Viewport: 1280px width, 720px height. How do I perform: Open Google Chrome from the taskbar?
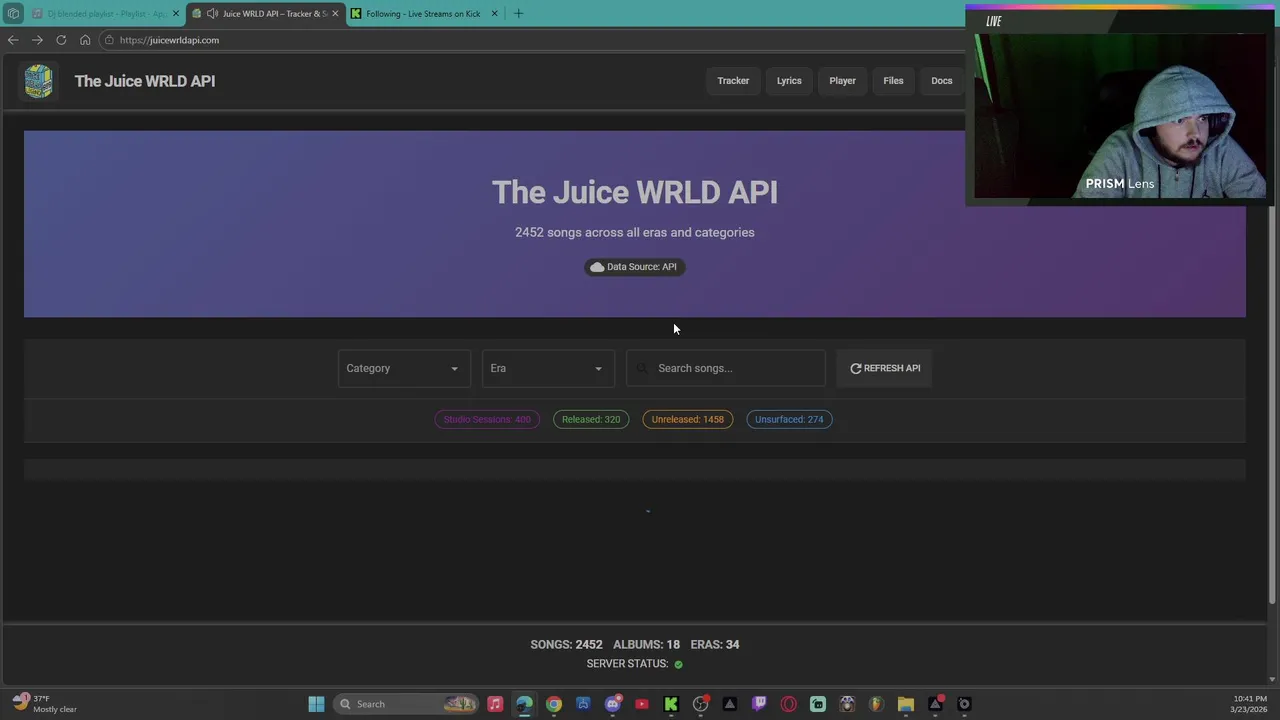(x=554, y=704)
